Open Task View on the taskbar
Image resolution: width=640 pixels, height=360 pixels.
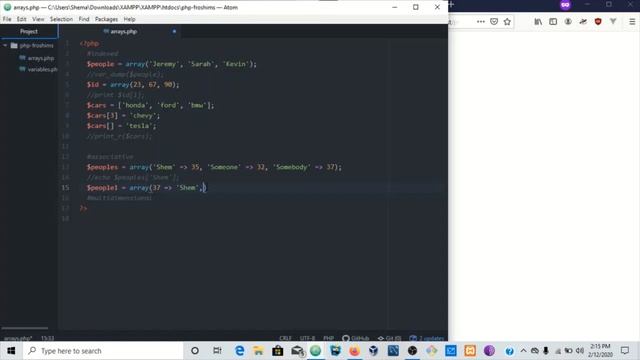(x=217, y=351)
